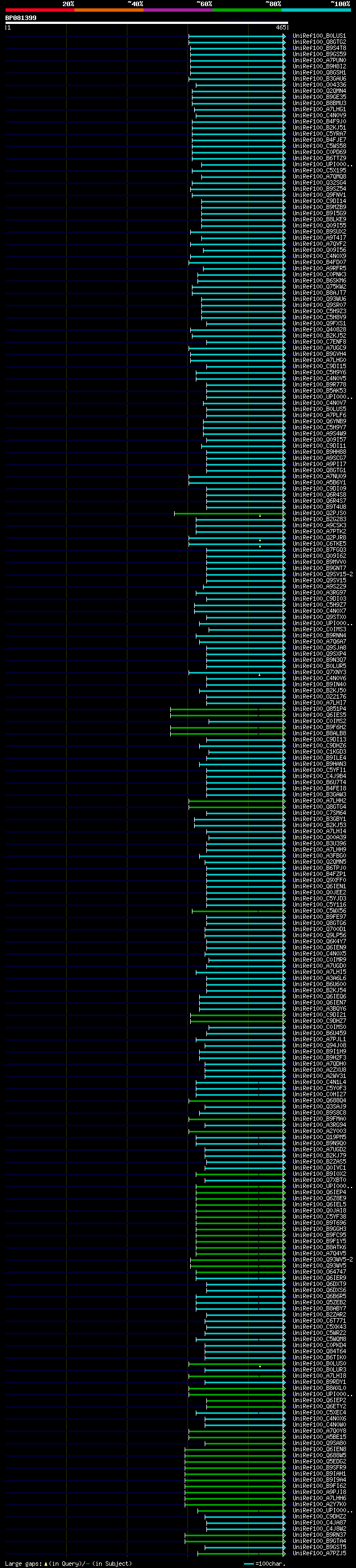
Task: Select hit label UniRef100_Q9STX0
Action: pos(319,617)
